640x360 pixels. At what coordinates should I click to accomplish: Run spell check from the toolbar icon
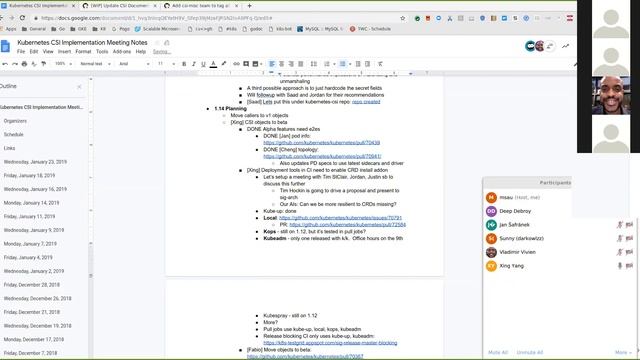coord(34,64)
